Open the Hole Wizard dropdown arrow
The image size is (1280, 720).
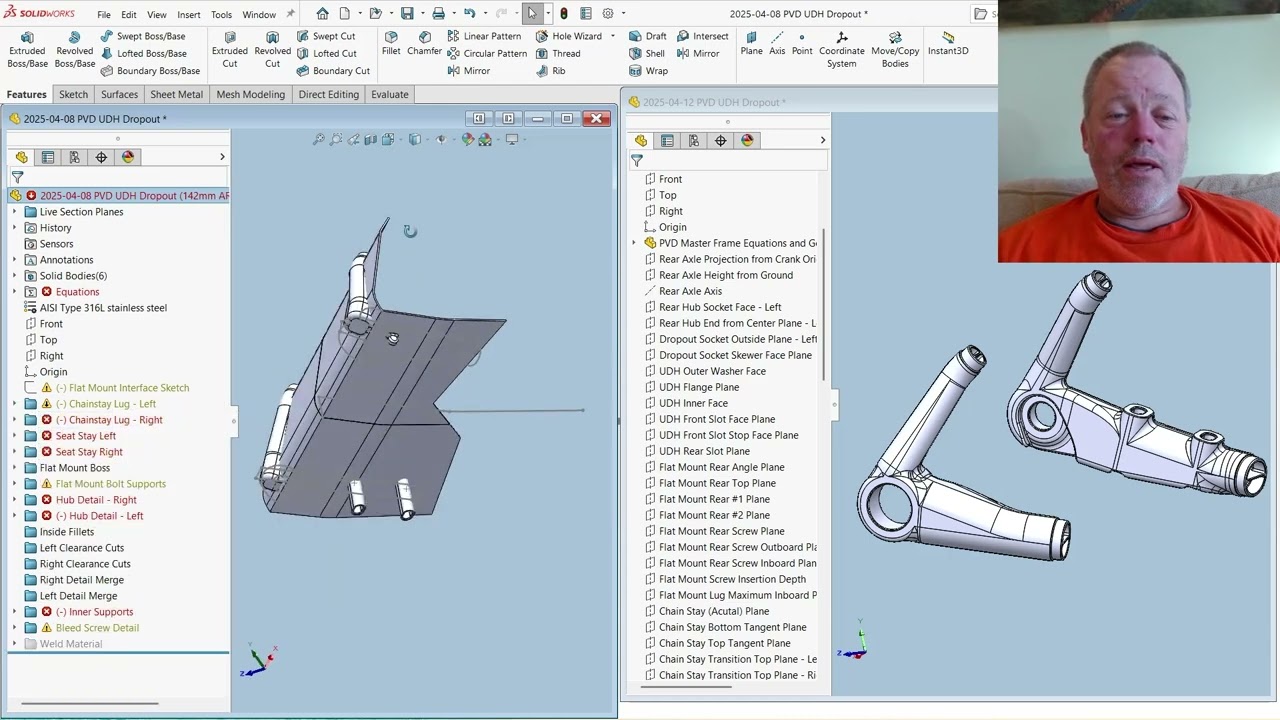(x=612, y=36)
